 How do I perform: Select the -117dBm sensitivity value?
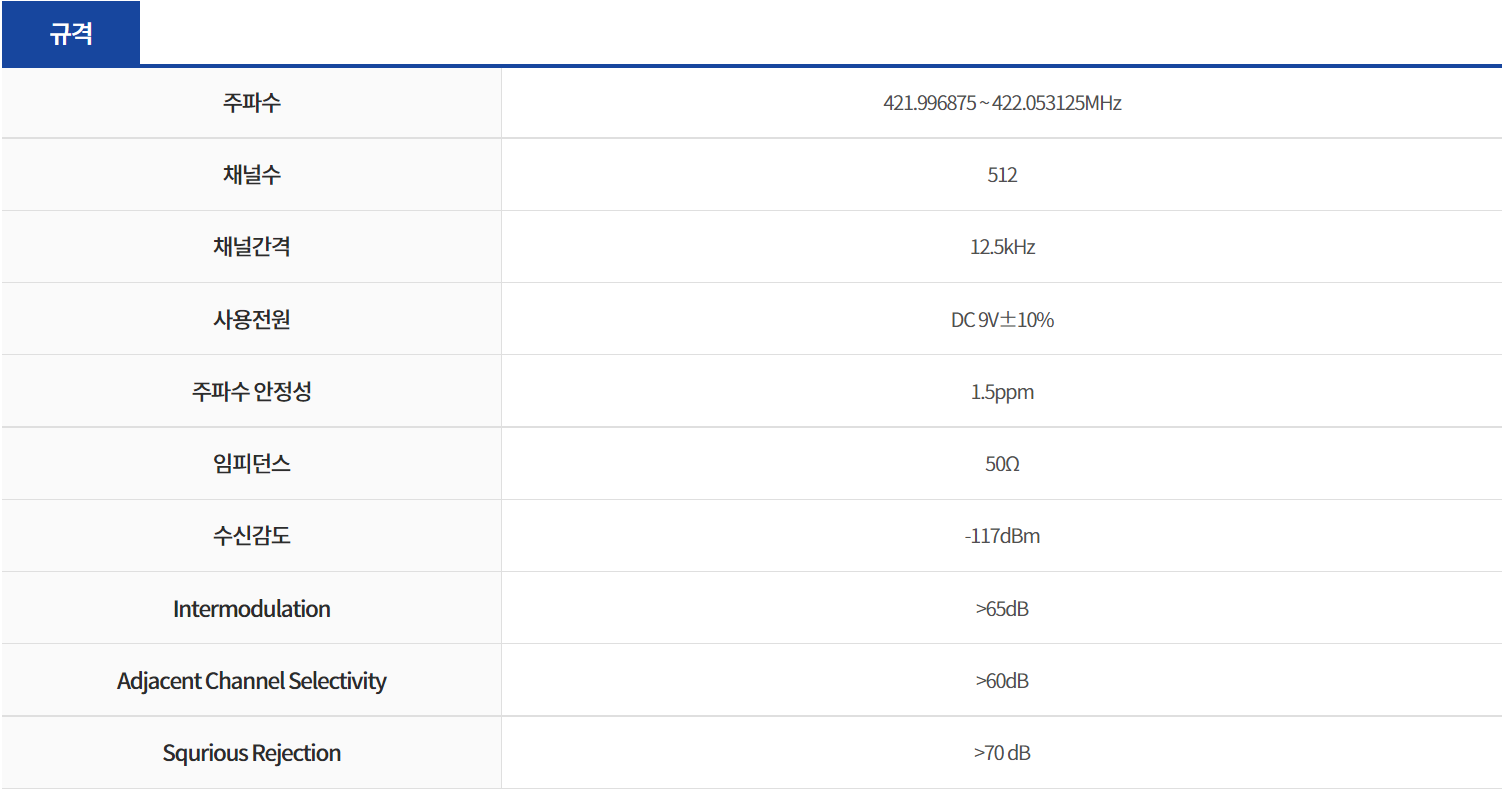coord(1002,536)
